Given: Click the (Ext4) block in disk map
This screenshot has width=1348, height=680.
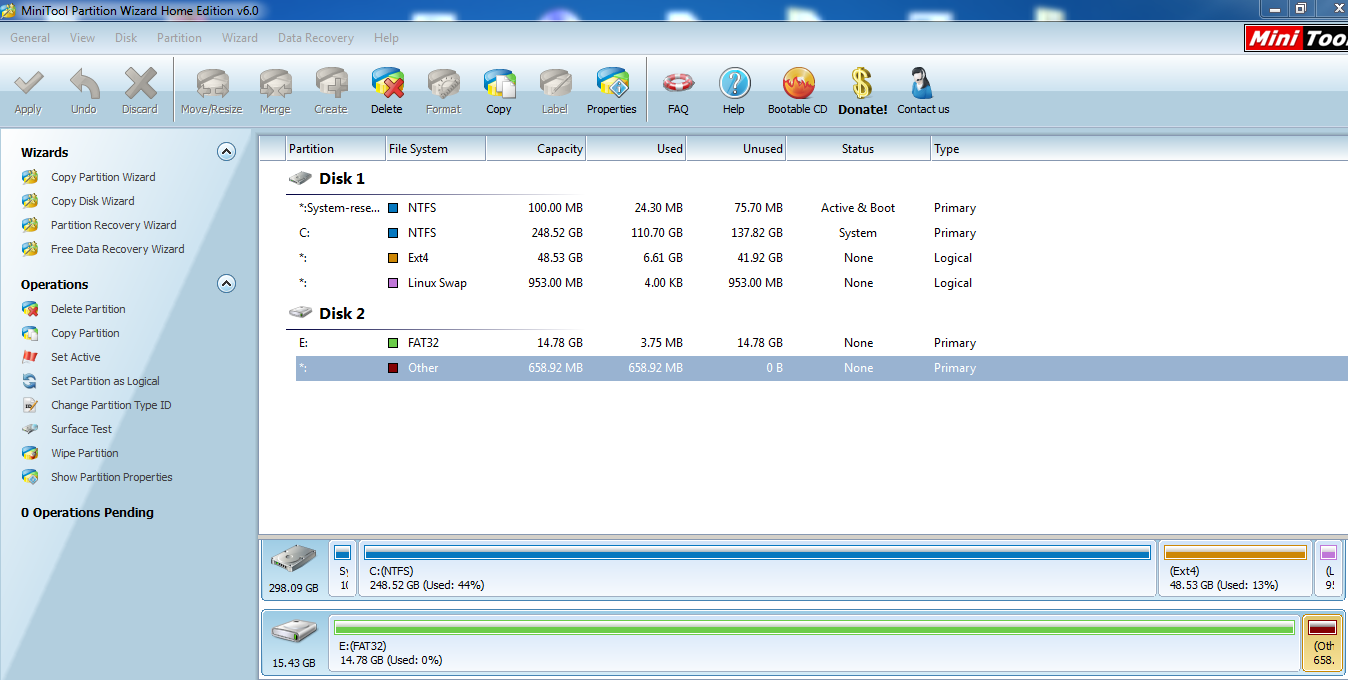Looking at the screenshot, I should pos(1235,568).
